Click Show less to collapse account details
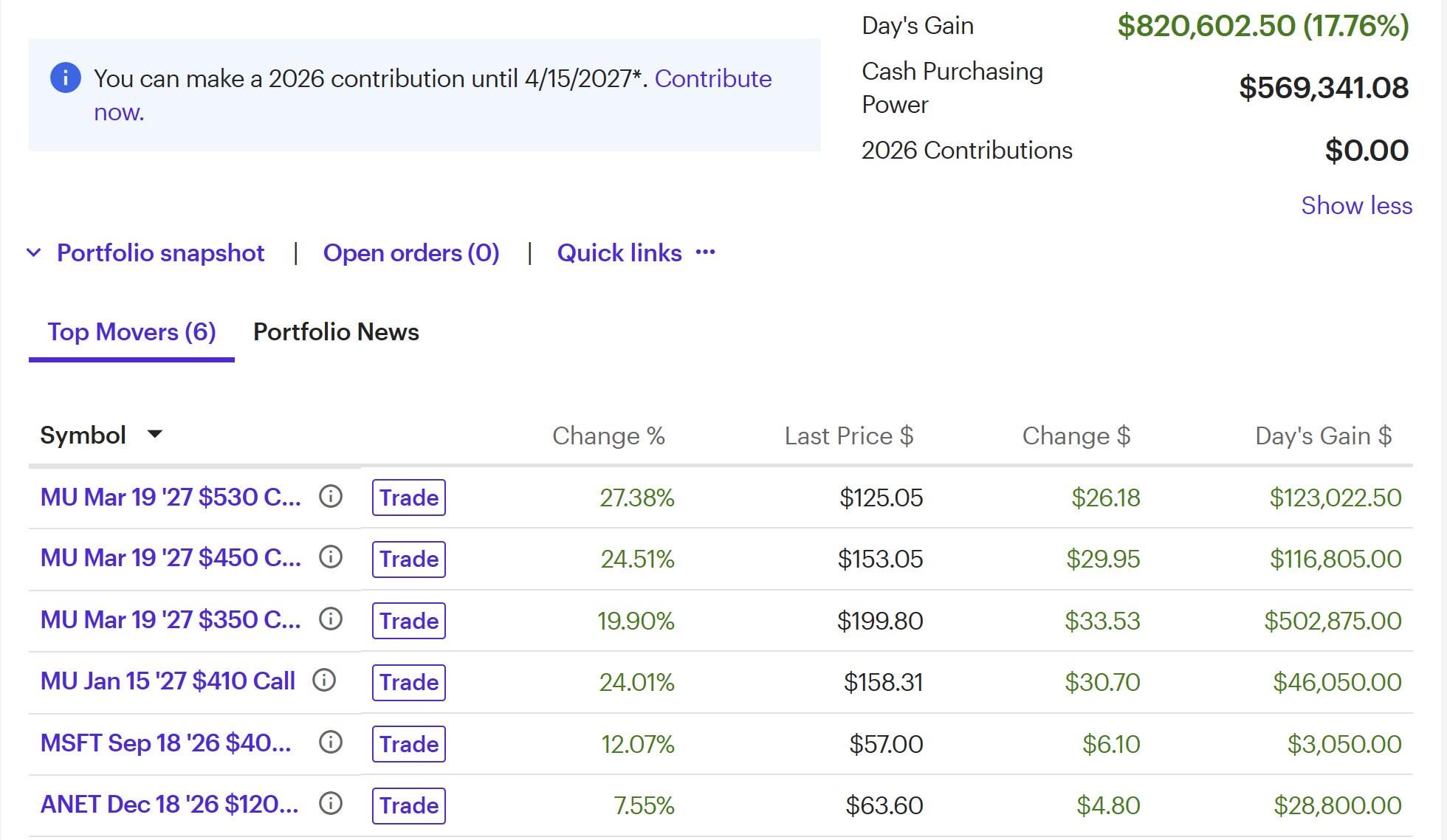Image resolution: width=1447 pixels, height=840 pixels. [x=1356, y=205]
